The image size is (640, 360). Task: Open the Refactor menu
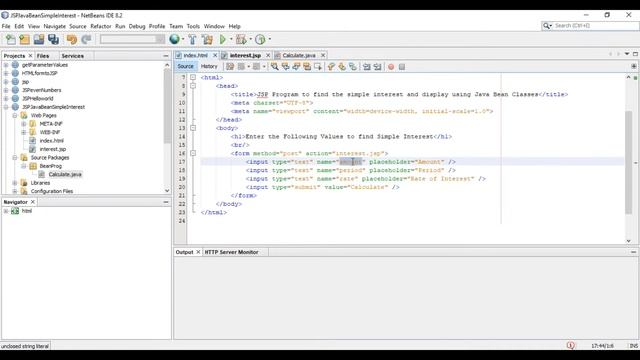[100, 26]
